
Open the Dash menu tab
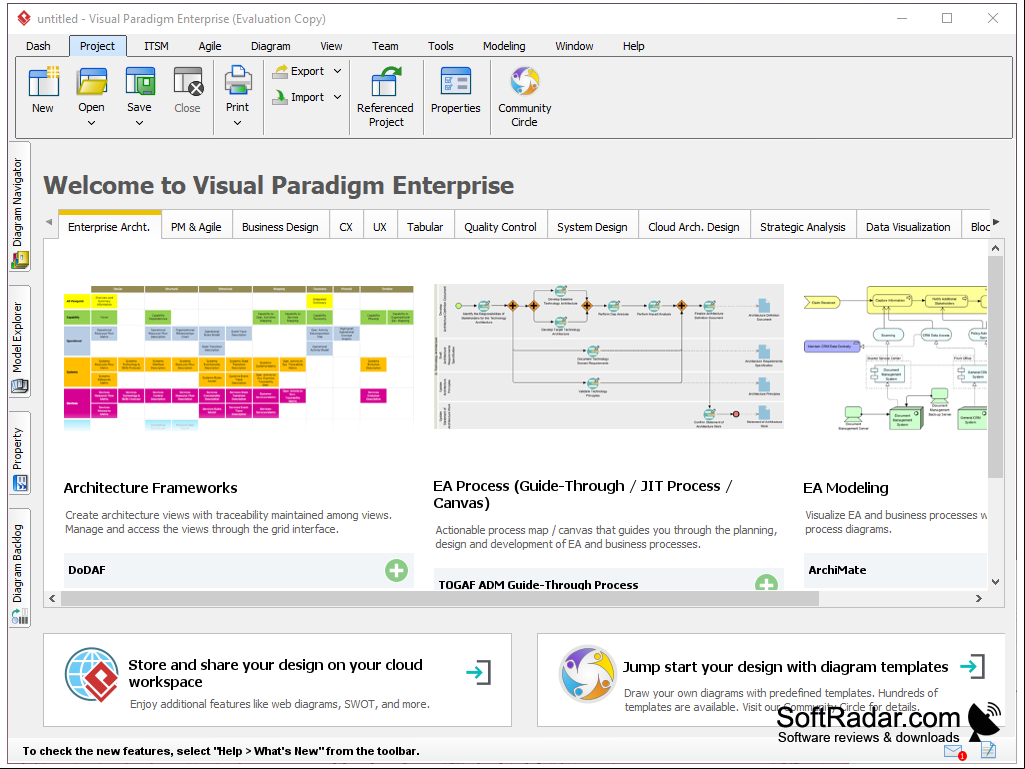pyautogui.click(x=38, y=46)
